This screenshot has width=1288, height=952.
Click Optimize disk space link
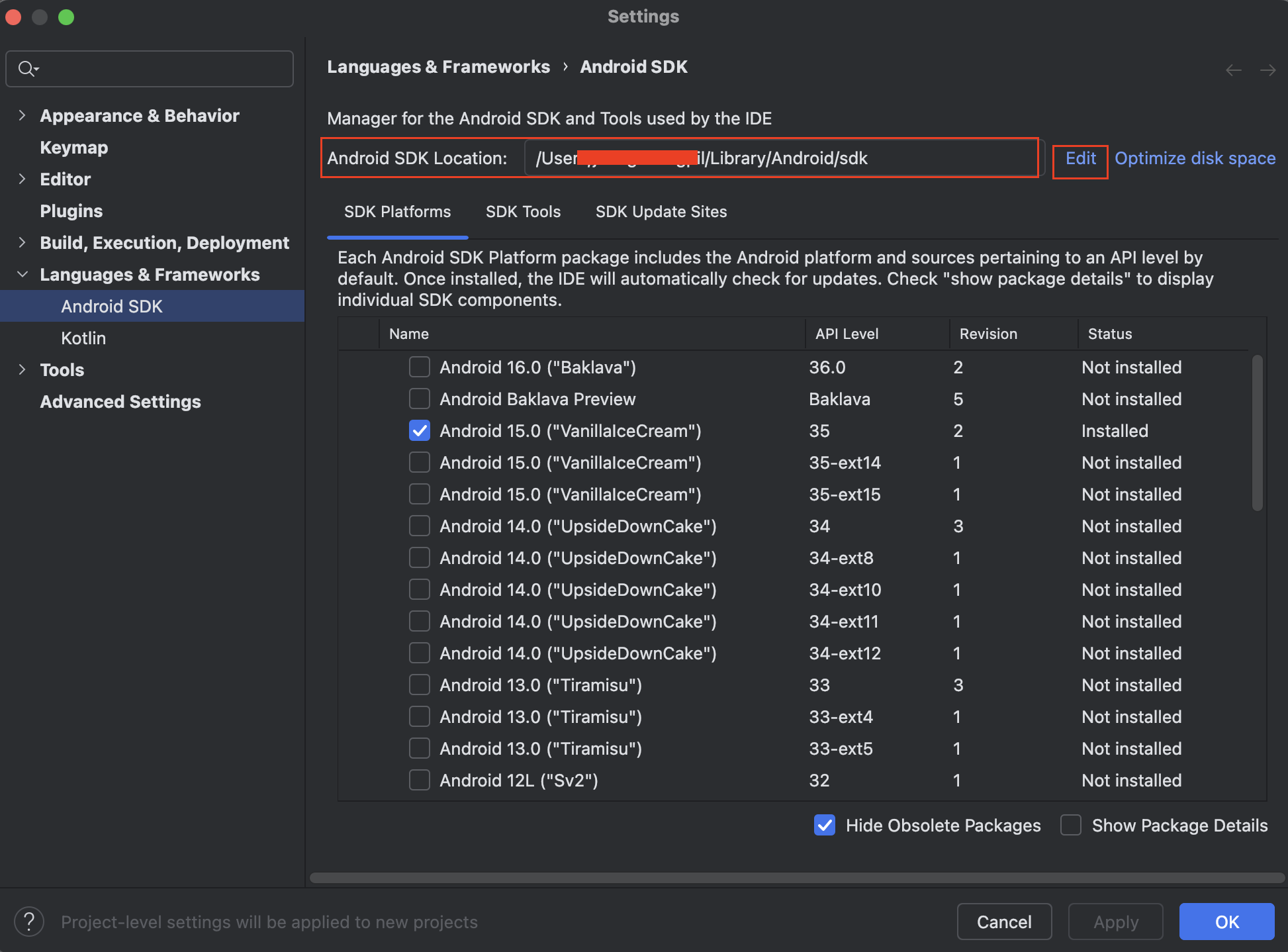click(1195, 159)
